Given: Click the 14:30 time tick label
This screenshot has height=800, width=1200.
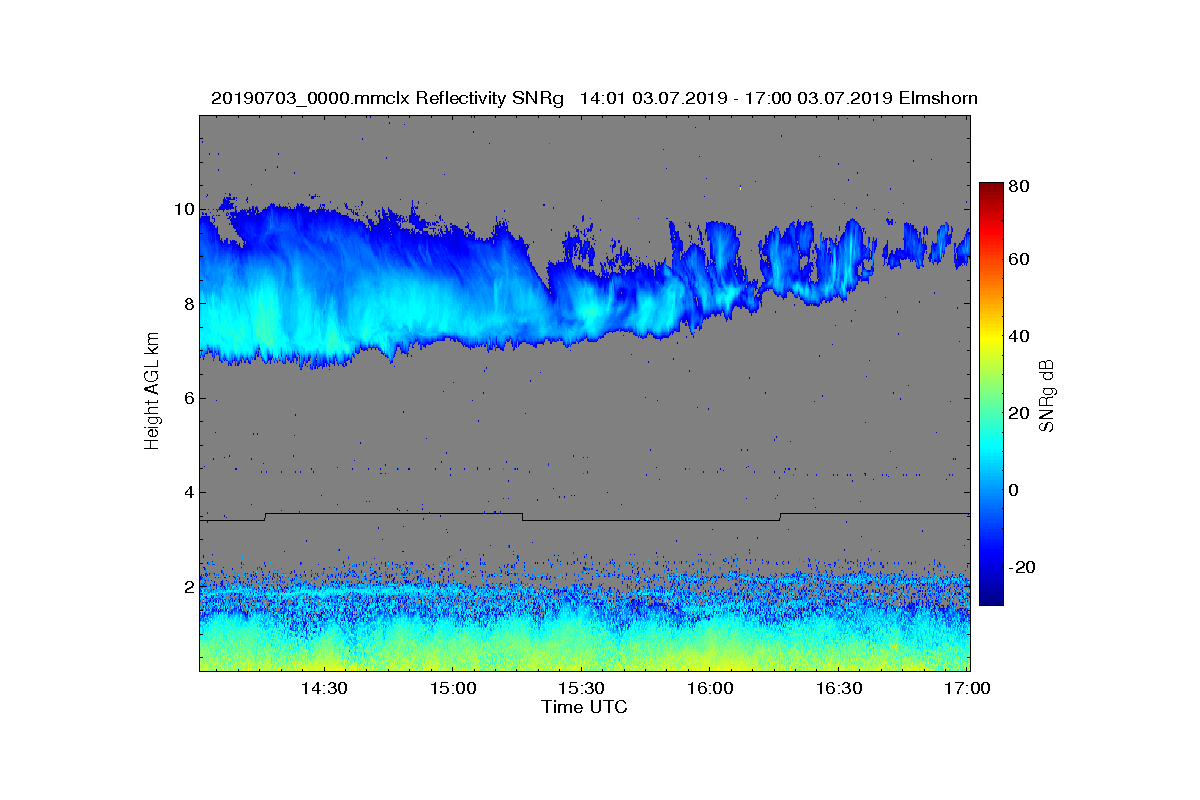Looking at the screenshot, I should click(324, 689).
